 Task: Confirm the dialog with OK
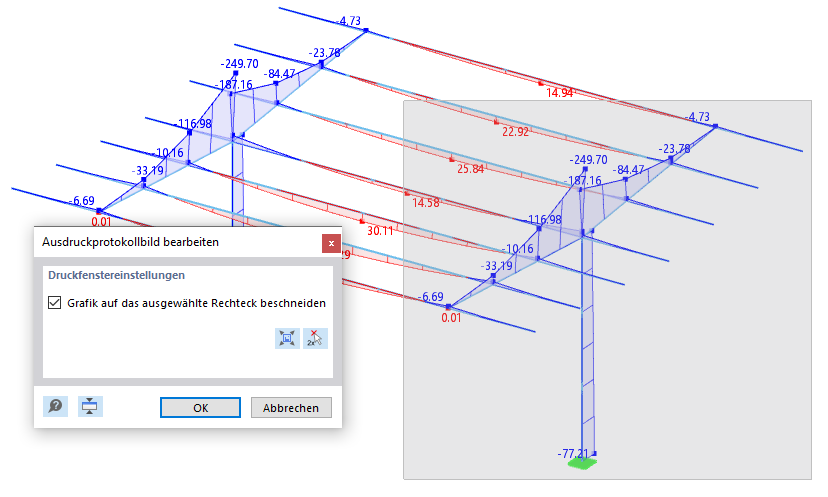pyautogui.click(x=201, y=408)
